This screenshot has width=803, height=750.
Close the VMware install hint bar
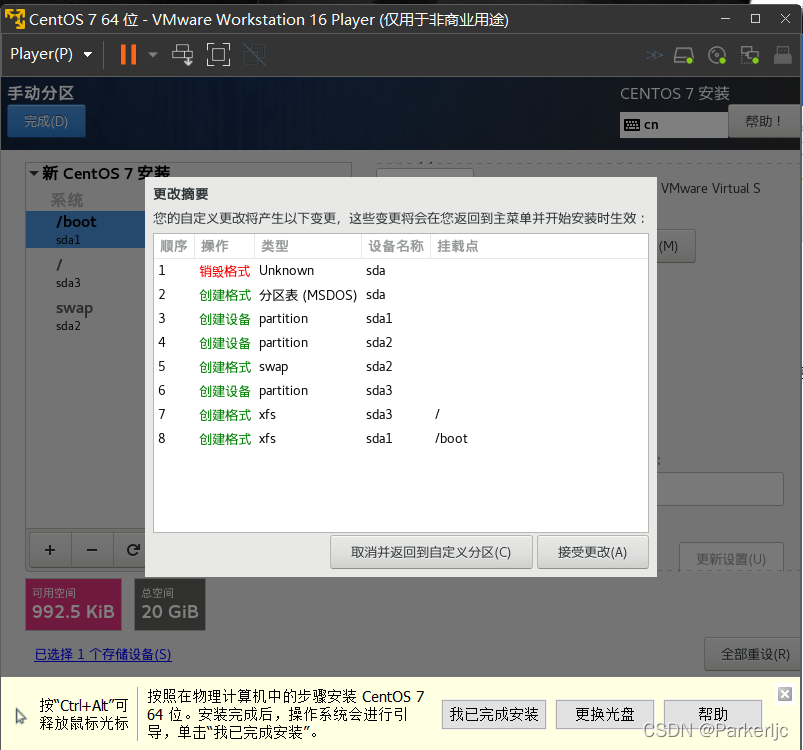pyautogui.click(x=785, y=694)
